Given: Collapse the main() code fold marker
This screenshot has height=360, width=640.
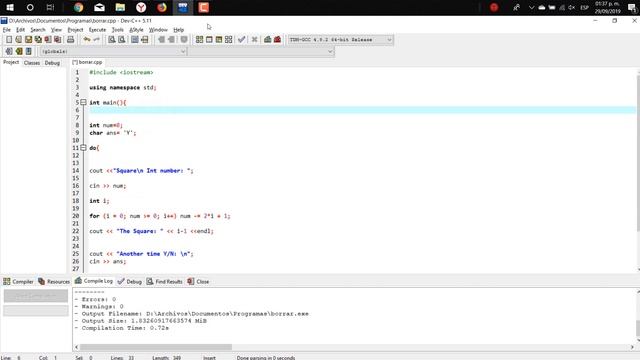Looking at the screenshot, I should pos(83,102).
